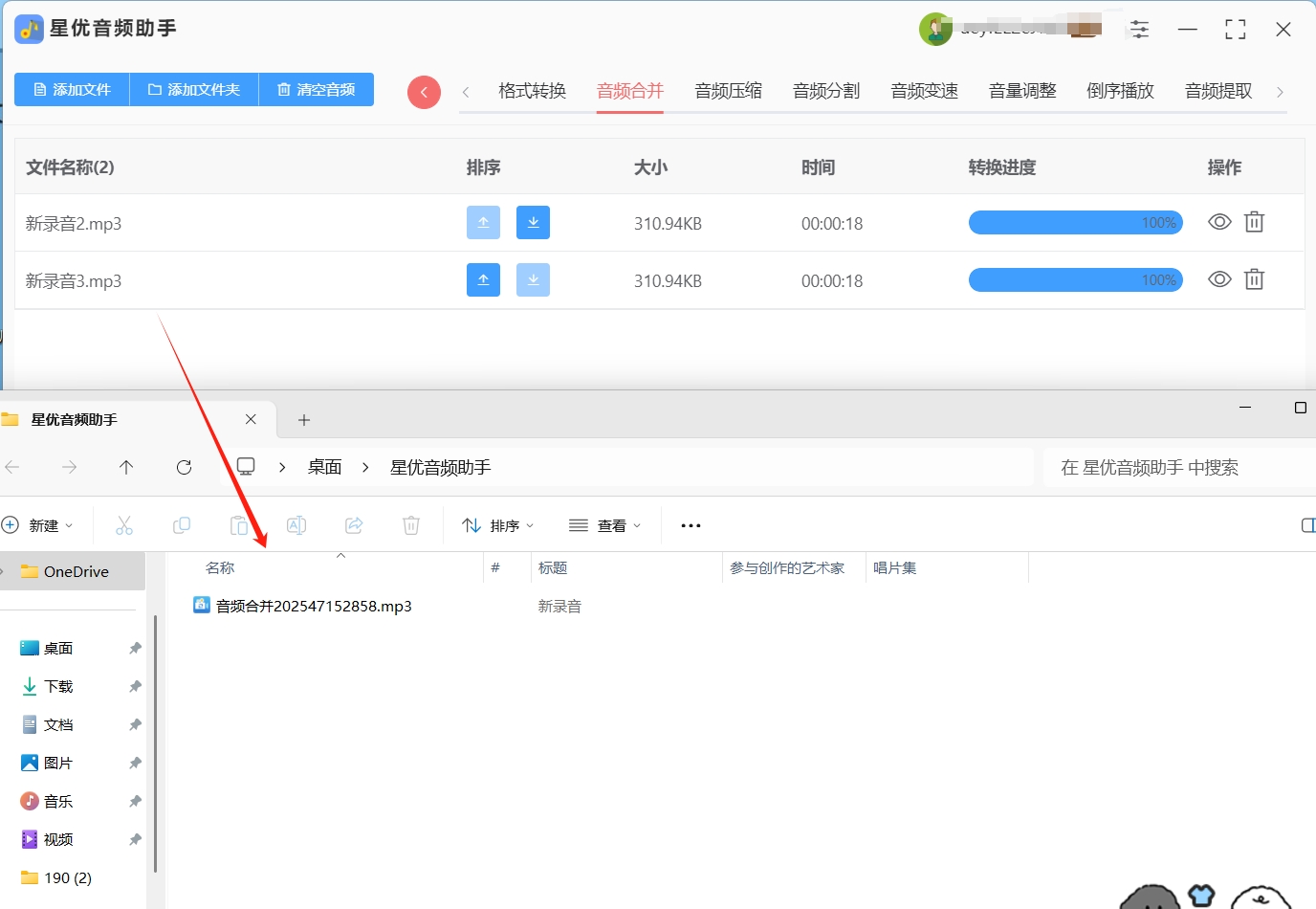The image size is (1316, 909).
Task: Close the 星优音频助手 Explorer tab
Action: 251,419
